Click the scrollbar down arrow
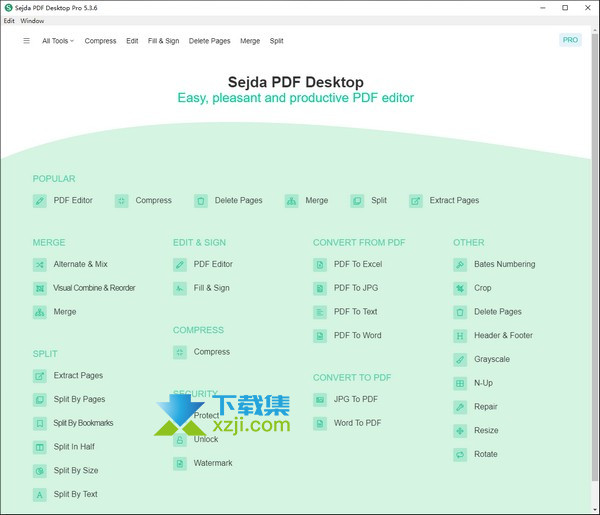Screen dimensions: 600x515 coord(594,510)
